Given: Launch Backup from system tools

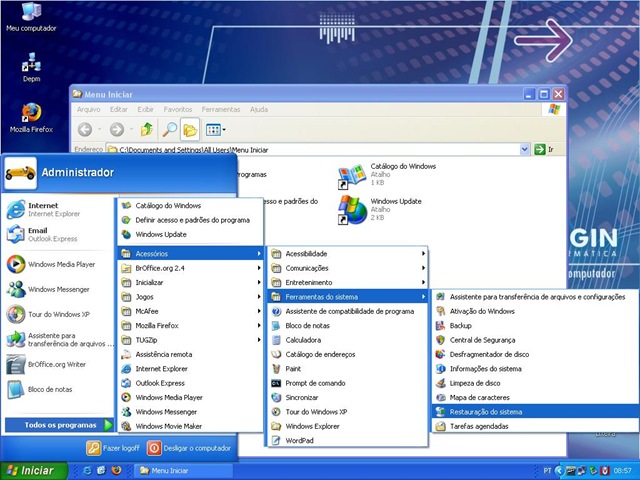Looking at the screenshot, I should [536, 325].
